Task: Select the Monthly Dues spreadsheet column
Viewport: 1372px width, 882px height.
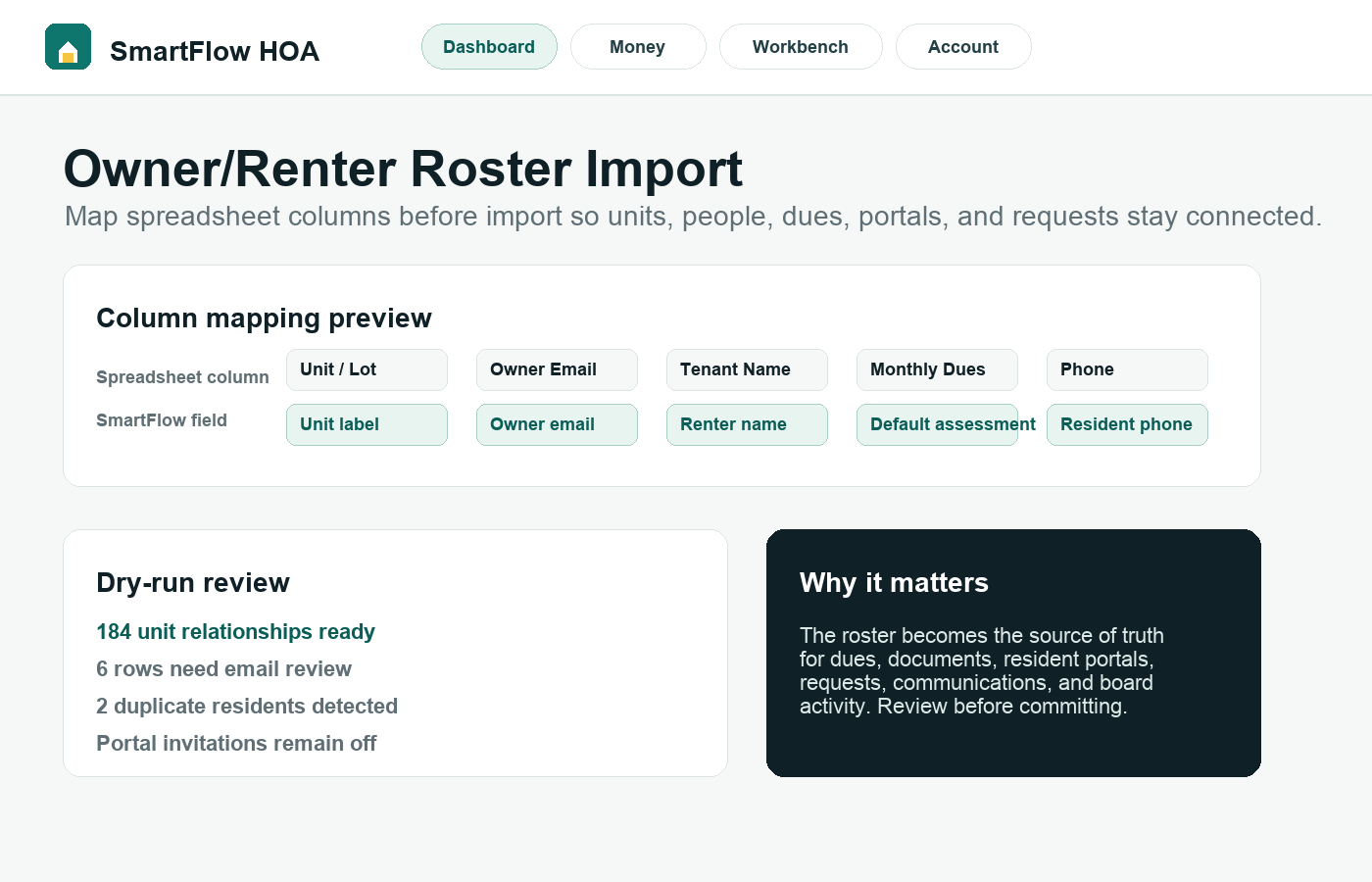Action: tap(937, 369)
